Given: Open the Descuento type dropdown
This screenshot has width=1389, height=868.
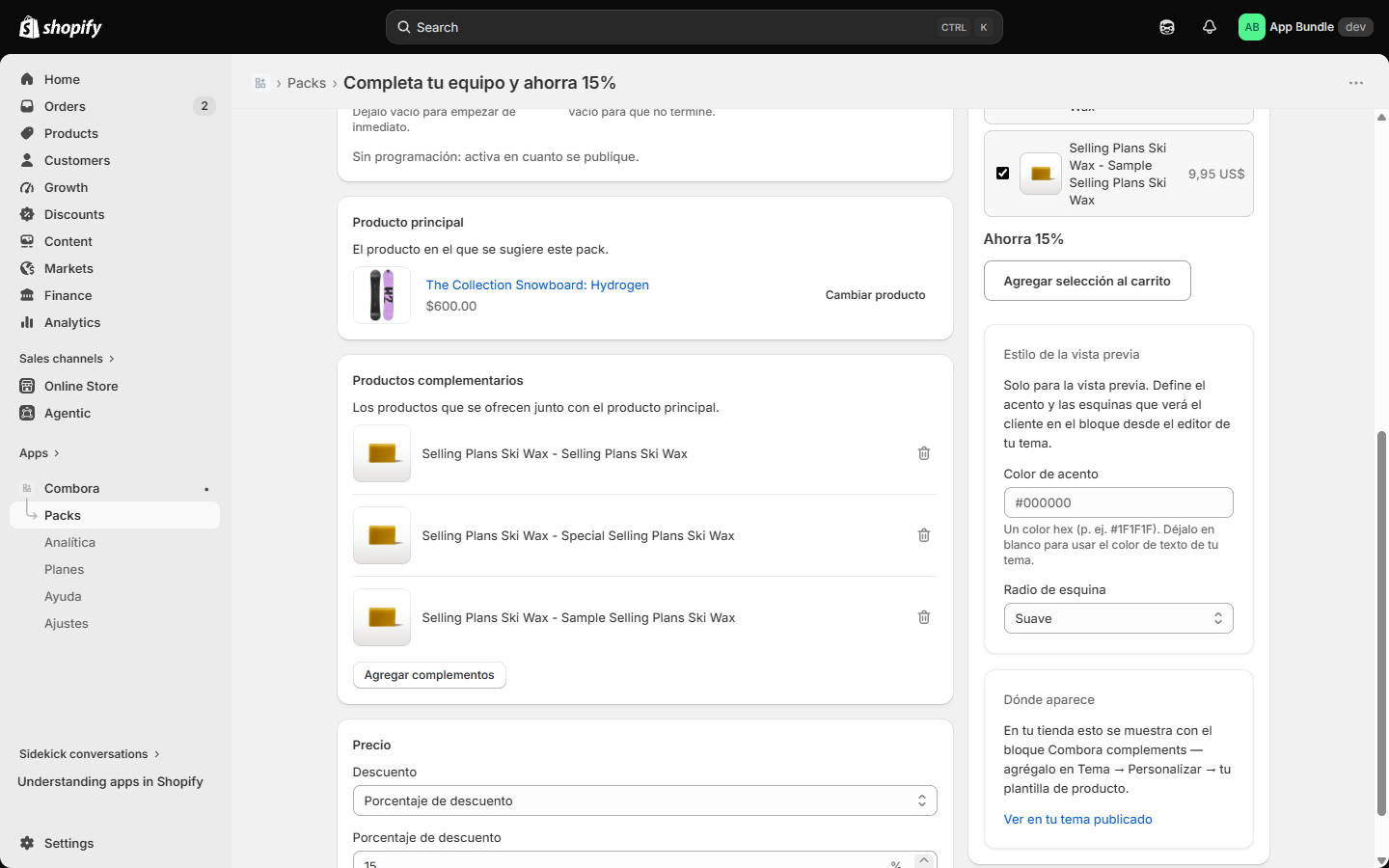Looking at the screenshot, I should (644, 800).
